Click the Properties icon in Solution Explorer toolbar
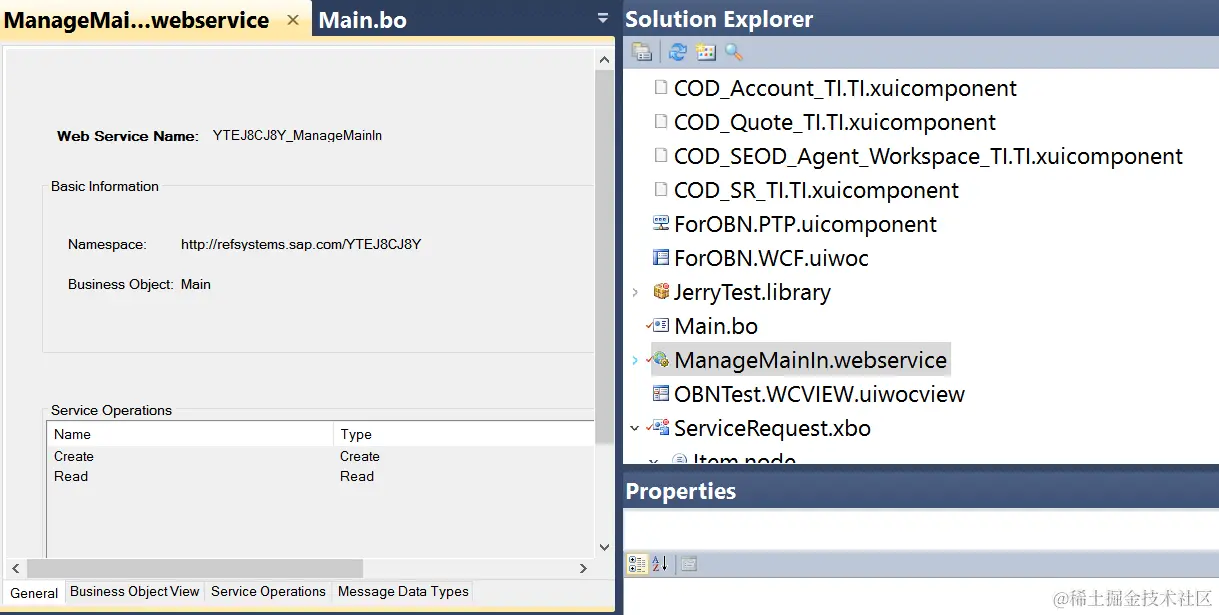The width and height of the screenshot is (1219, 615). tap(642, 52)
